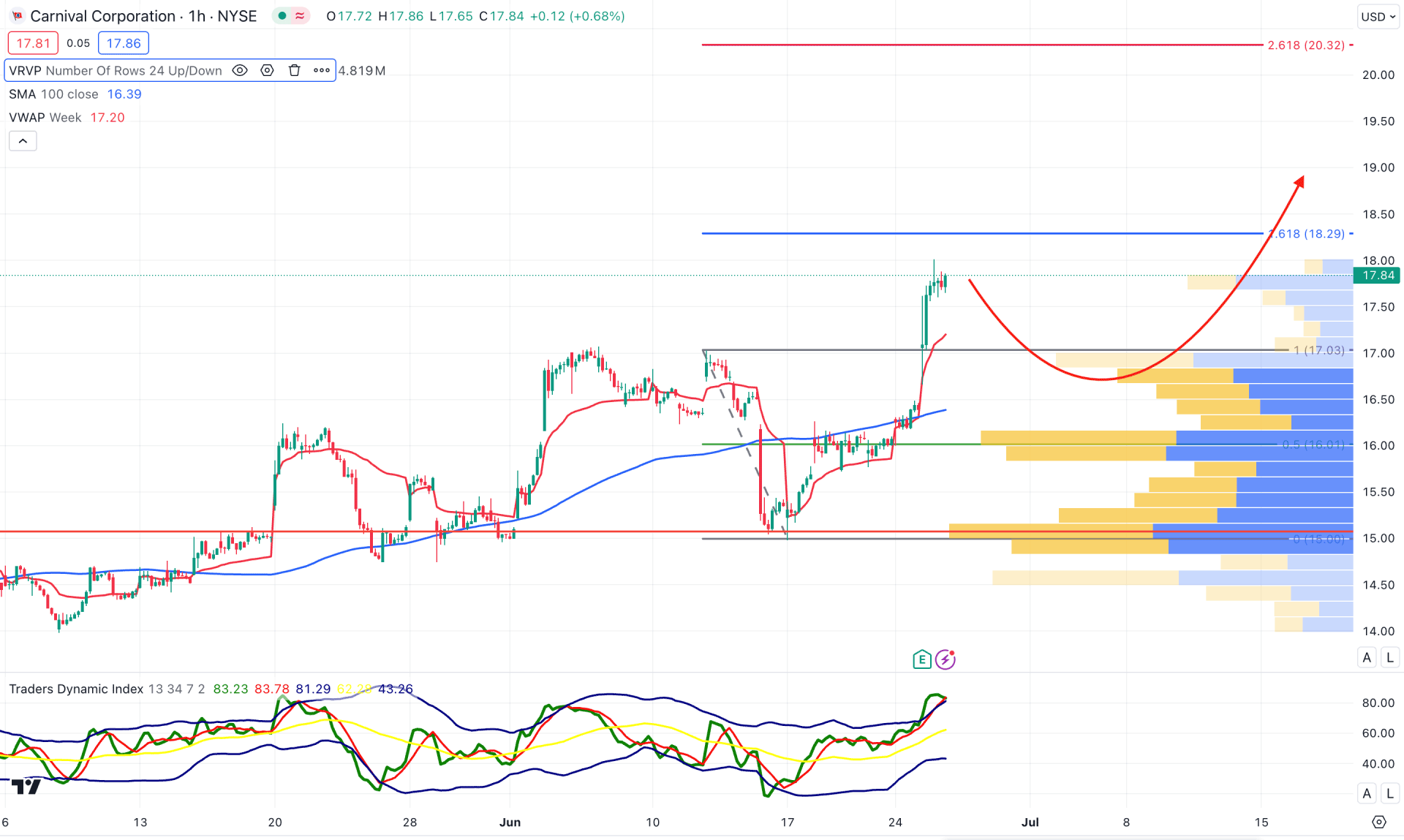The width and height of the screenshot is (1404, 840).
Task: Click the 2.618 (20.32) Fibonacci label
Action: tap(1306, 45)
